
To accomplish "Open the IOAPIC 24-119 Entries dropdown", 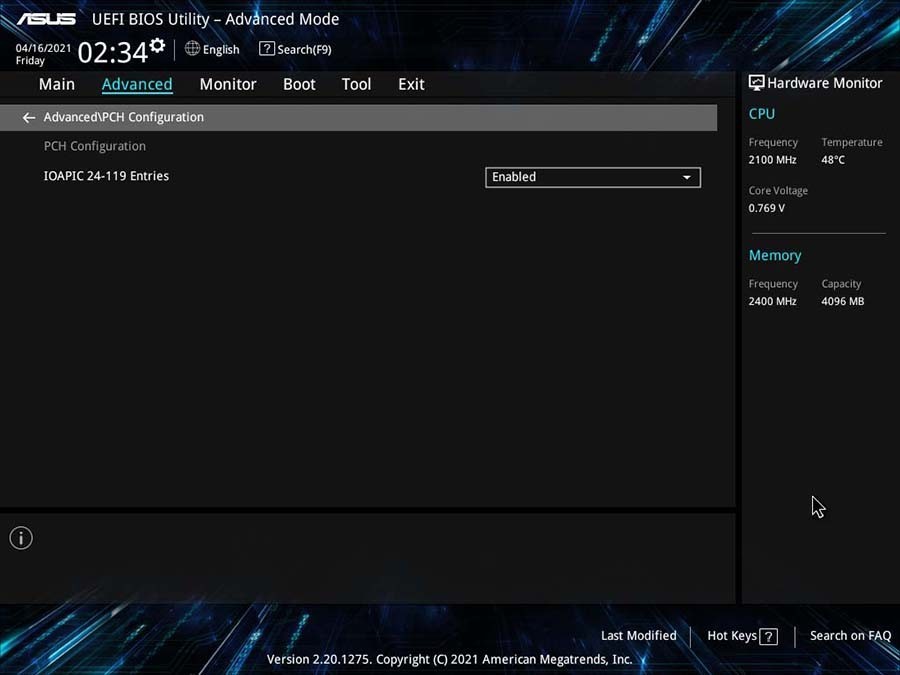I will tap(593, 177).
